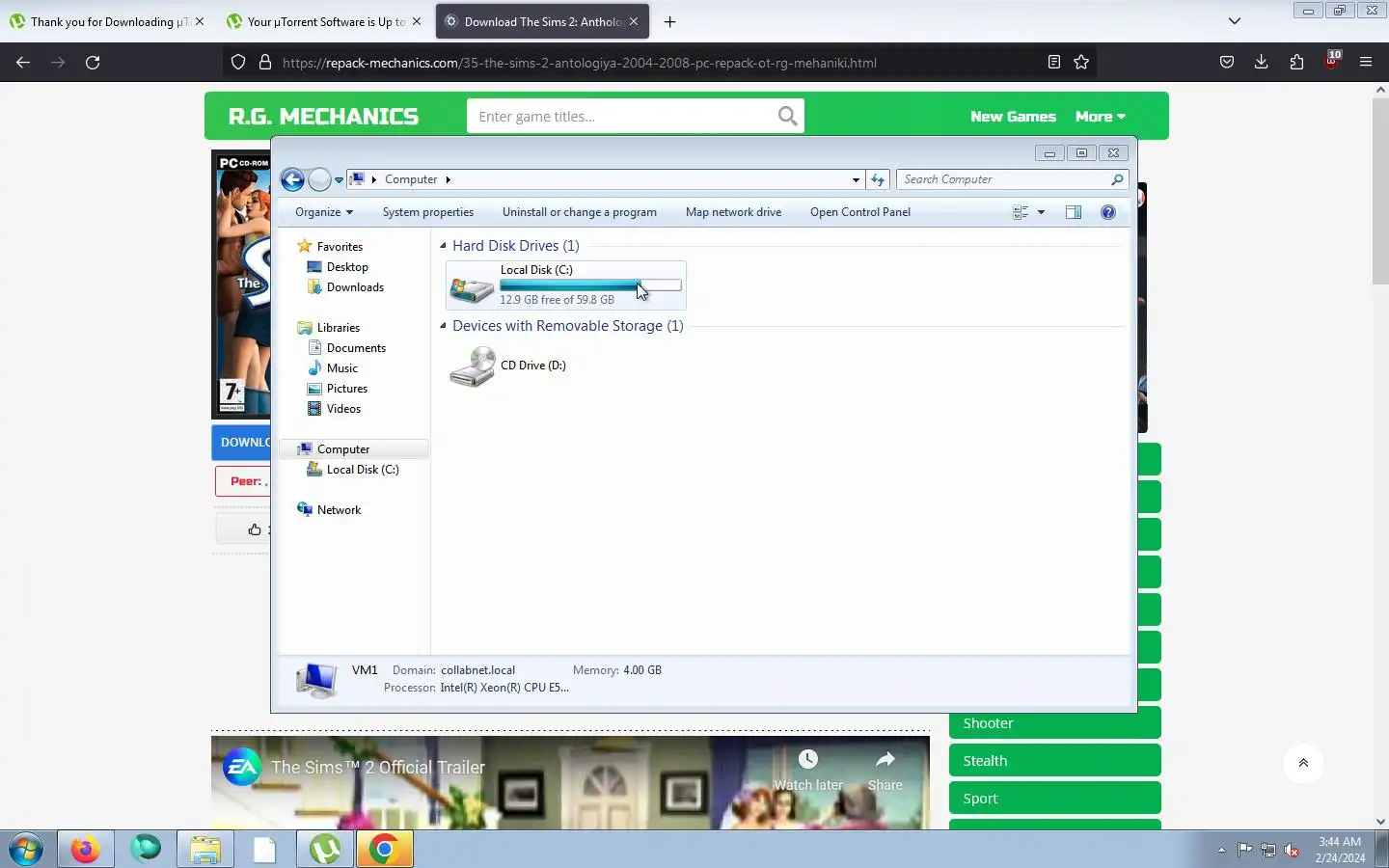Open the Shooter genre link
This screenshot has width=1389, height=868.
coord(1054,723)
